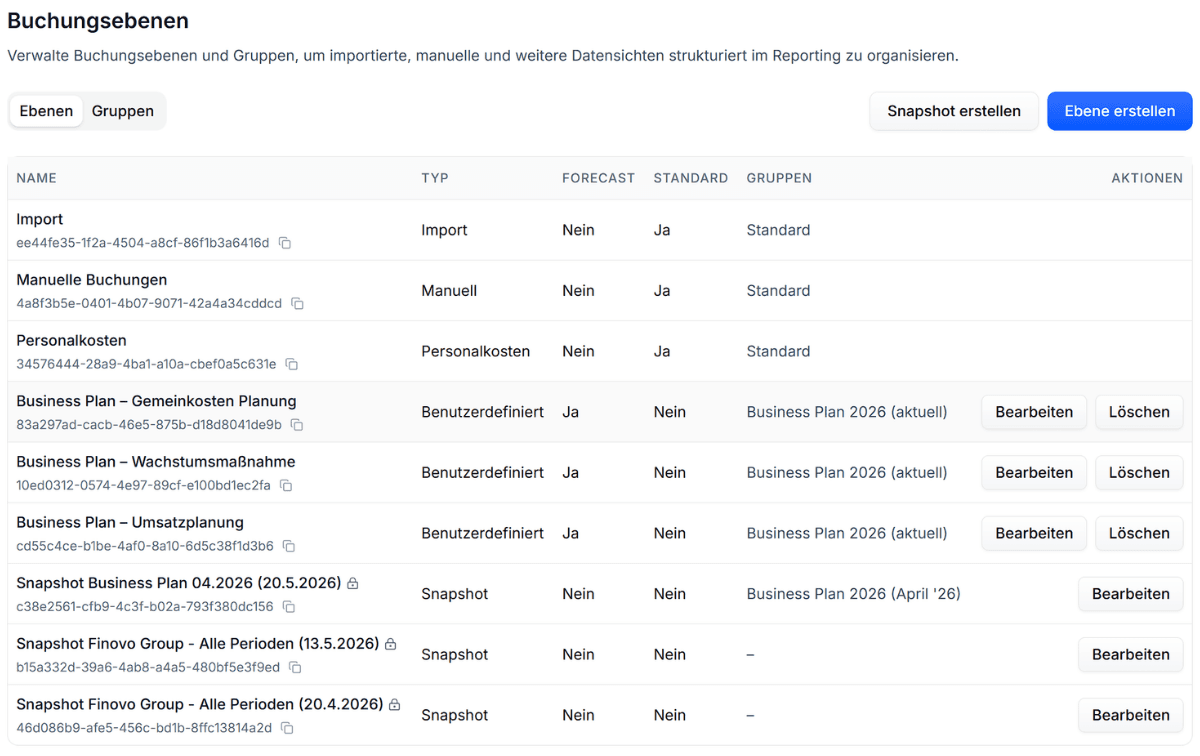Click lock icon on Finovo snapshot (20.4.2026)
Screen dimensions: 1200x756
395,705
